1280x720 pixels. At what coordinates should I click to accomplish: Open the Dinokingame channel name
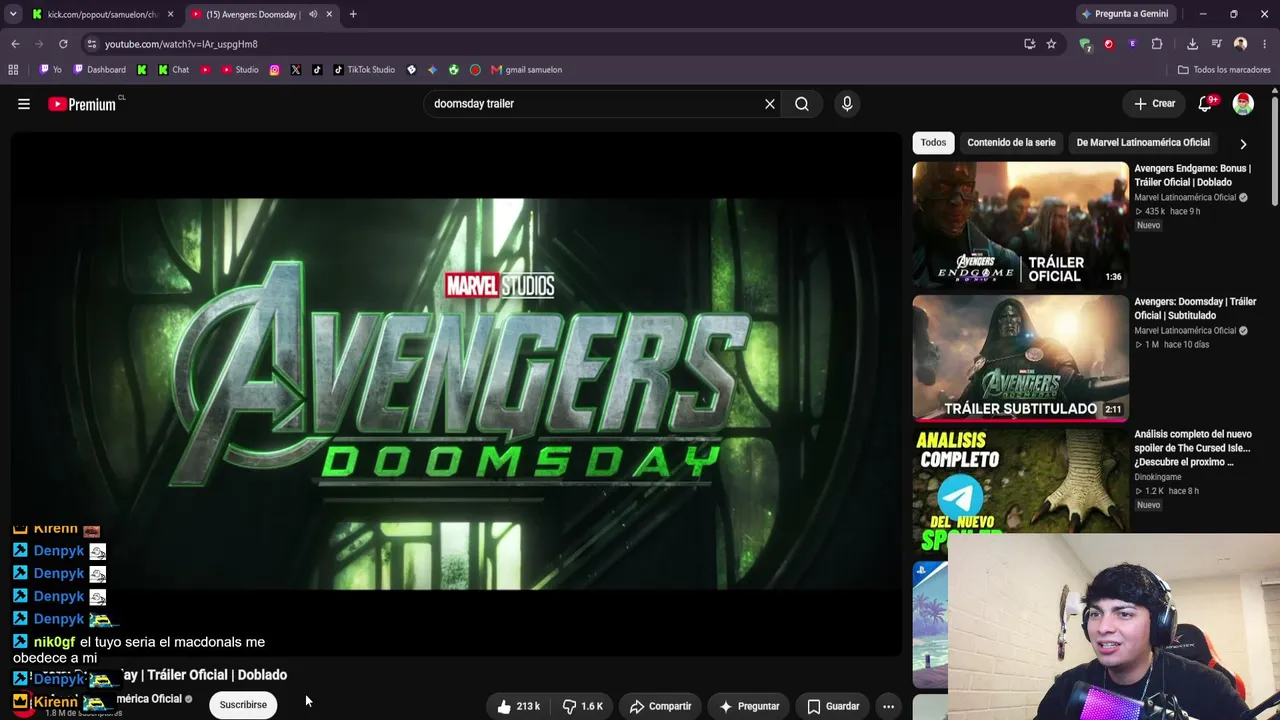[x=1158, y=477]
